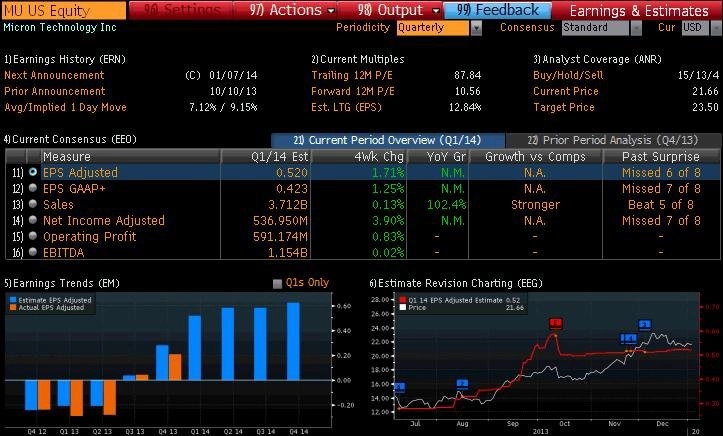Screen dimensions: 723x436
Task: Click topmost blue marker before December
Action: [645, 325]
